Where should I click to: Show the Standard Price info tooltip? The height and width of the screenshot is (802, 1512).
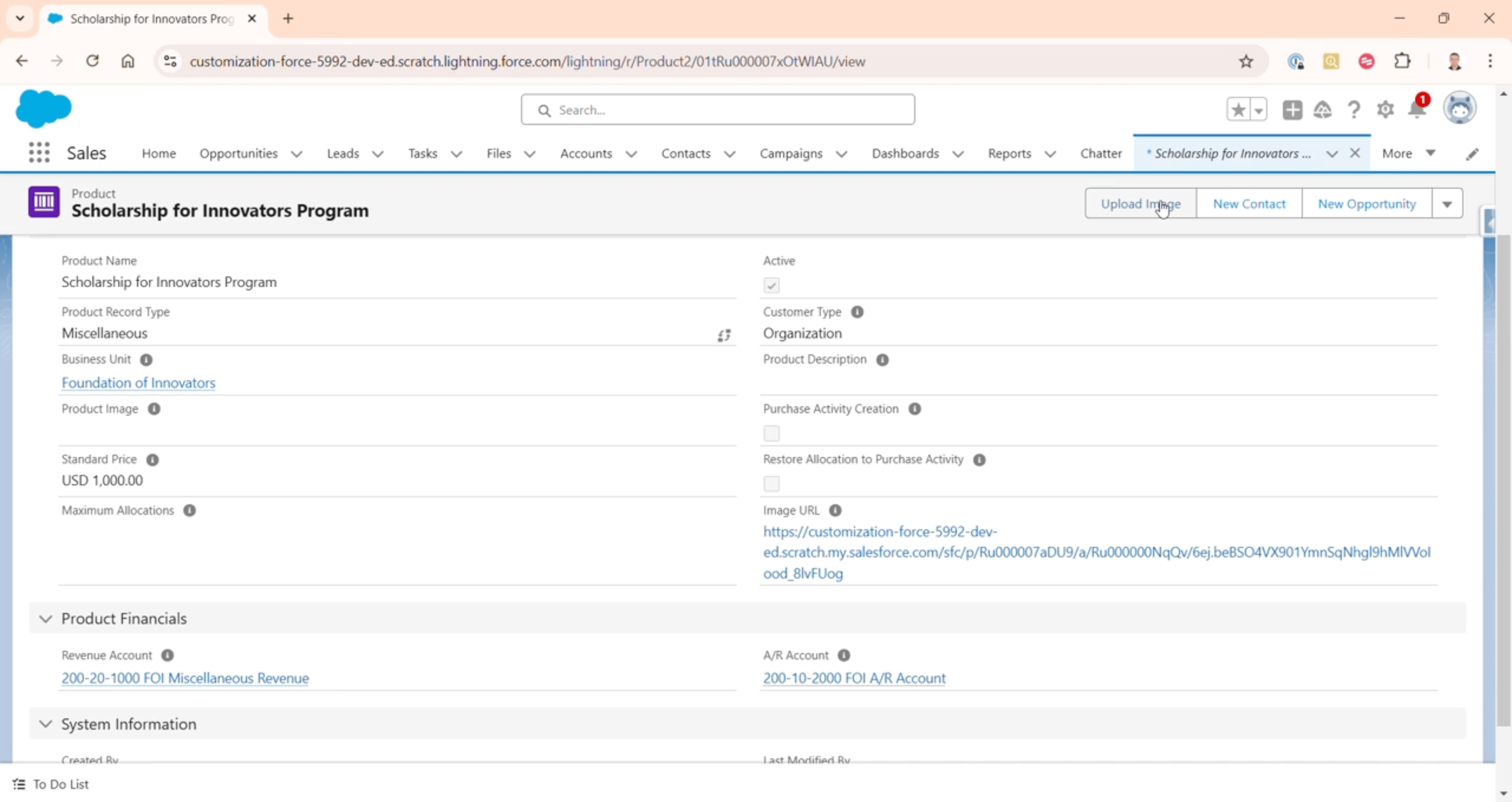(153, 459)
